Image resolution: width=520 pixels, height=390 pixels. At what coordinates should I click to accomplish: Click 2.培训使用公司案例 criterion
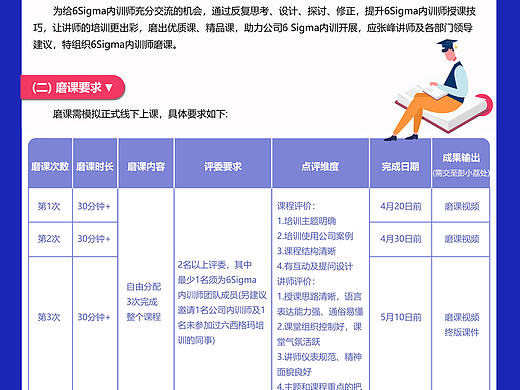[x=315, y=236]
